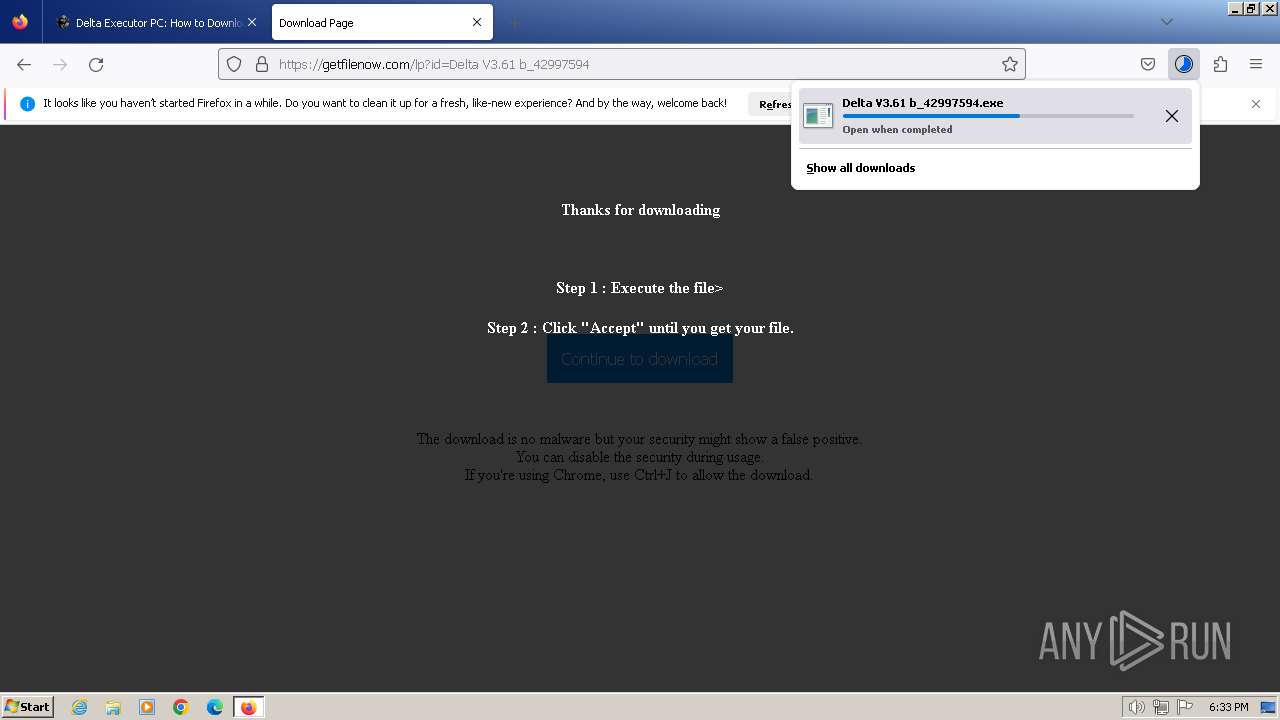The height and width of the screenshot is (720, 1280).
Task: Click the Firefox View icon
Action: (x=20, y=22)
